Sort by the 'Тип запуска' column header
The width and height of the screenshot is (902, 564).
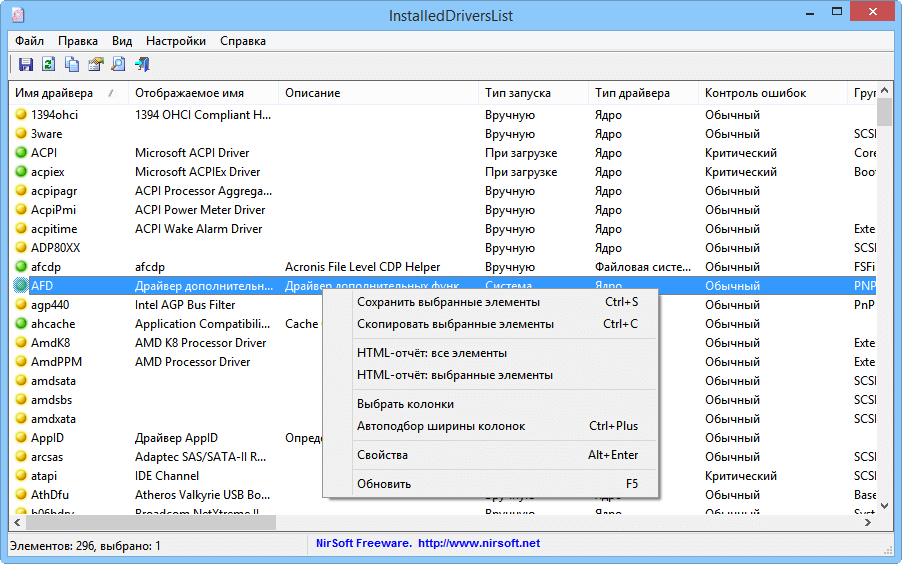518,93
